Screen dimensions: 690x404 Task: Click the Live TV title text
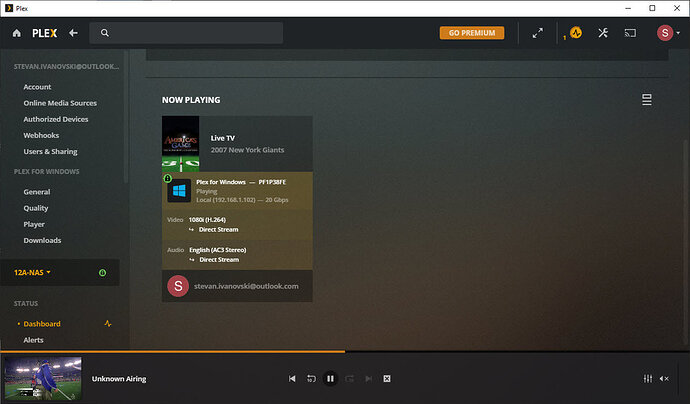[223, 138]
